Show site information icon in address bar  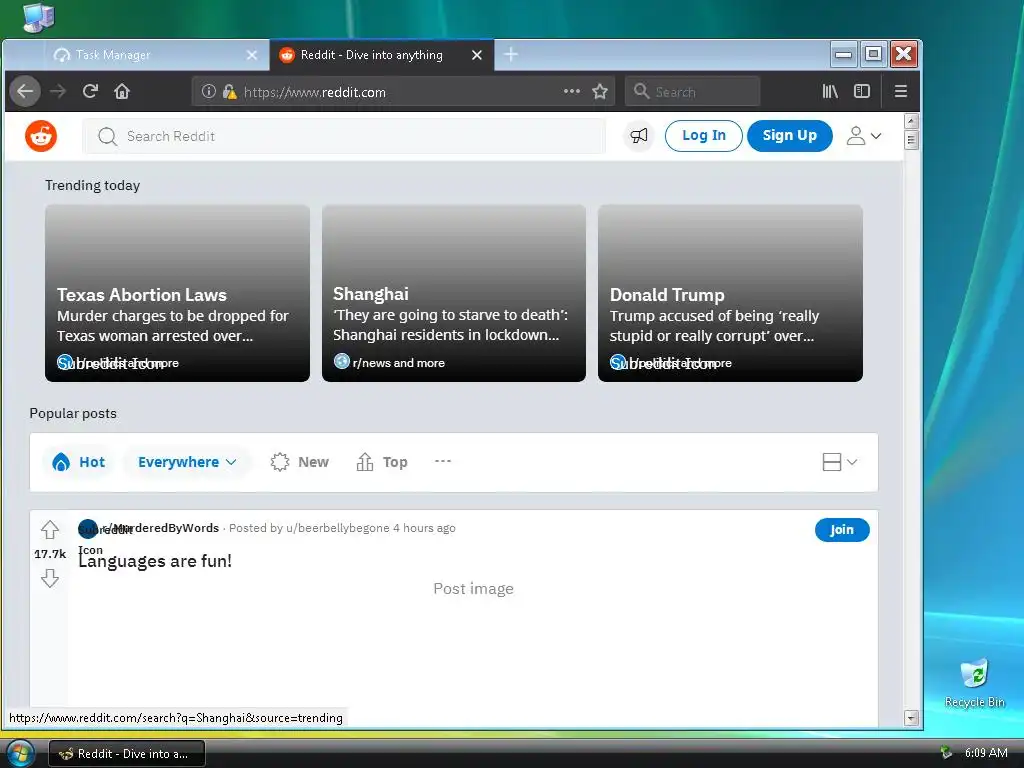point(208,91)
